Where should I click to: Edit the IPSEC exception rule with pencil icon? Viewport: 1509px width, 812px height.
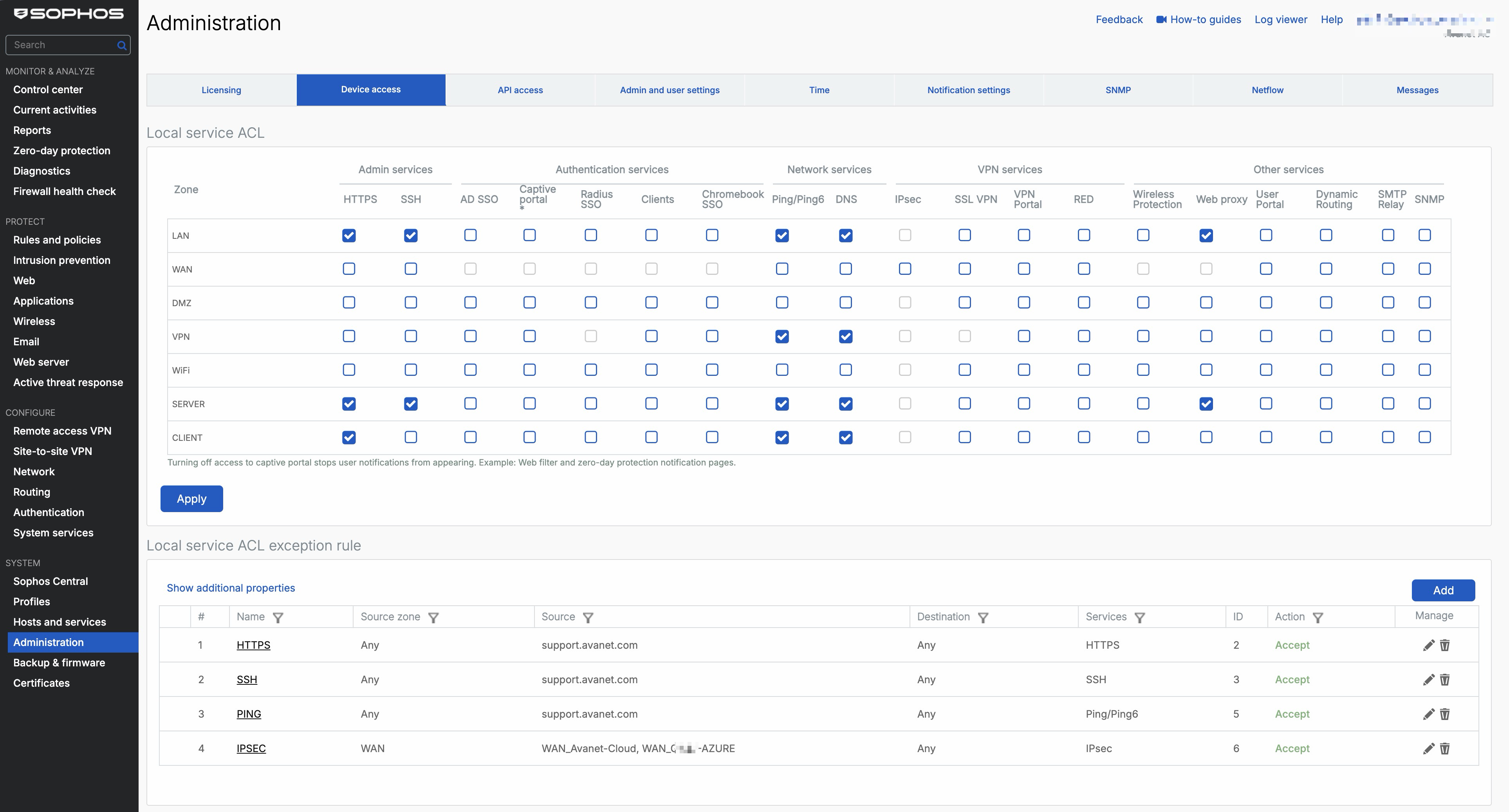coord(1429,748)
